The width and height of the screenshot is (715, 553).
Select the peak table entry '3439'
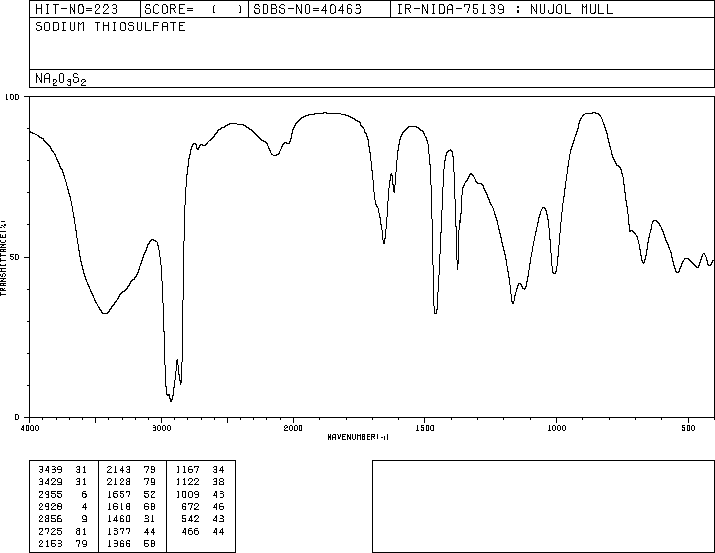[x=51, y=470]
